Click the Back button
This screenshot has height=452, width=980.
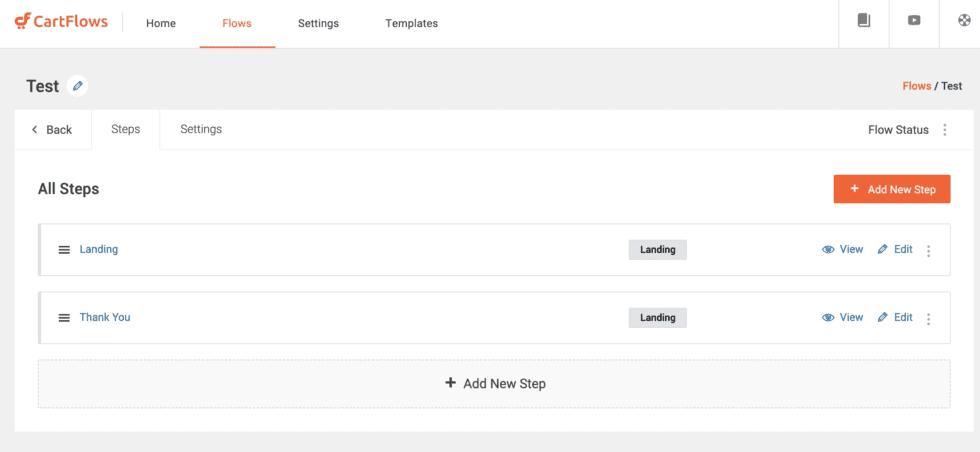[52, 129]
